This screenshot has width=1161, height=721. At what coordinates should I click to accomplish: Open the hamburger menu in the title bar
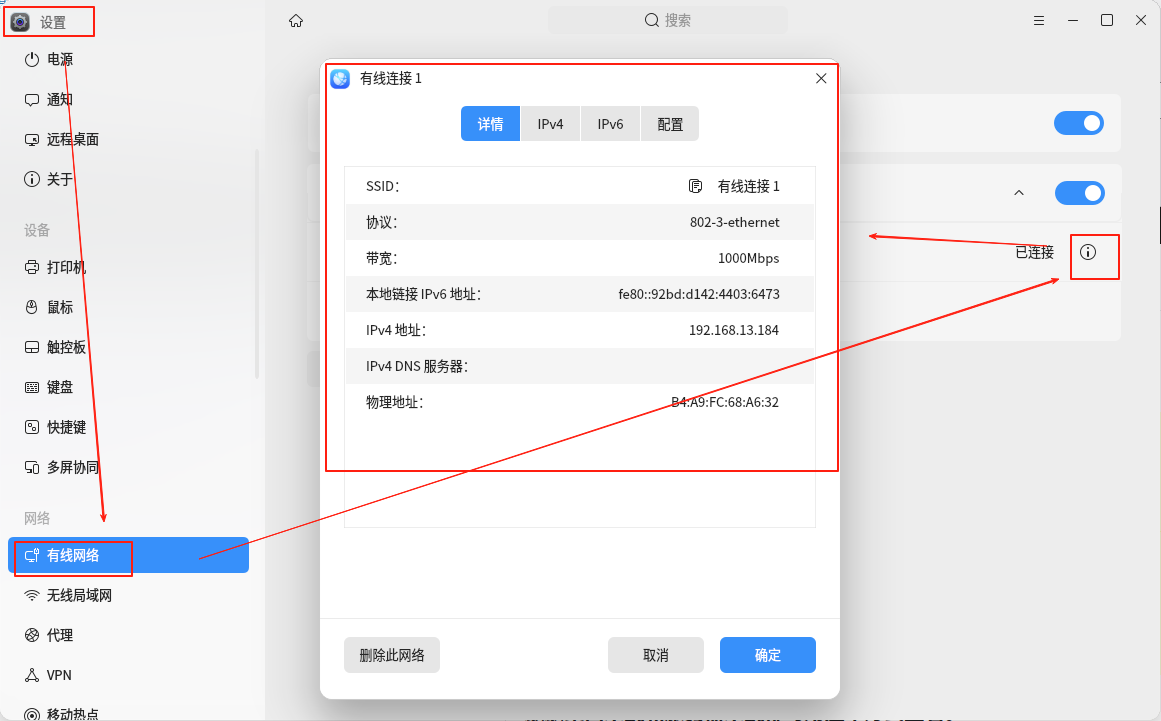(1039, 20)
